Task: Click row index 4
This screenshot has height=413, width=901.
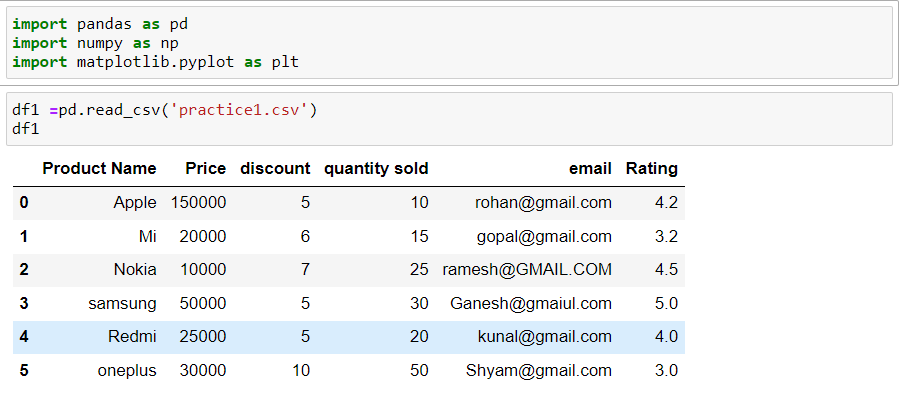Action: tap(24, 337)
